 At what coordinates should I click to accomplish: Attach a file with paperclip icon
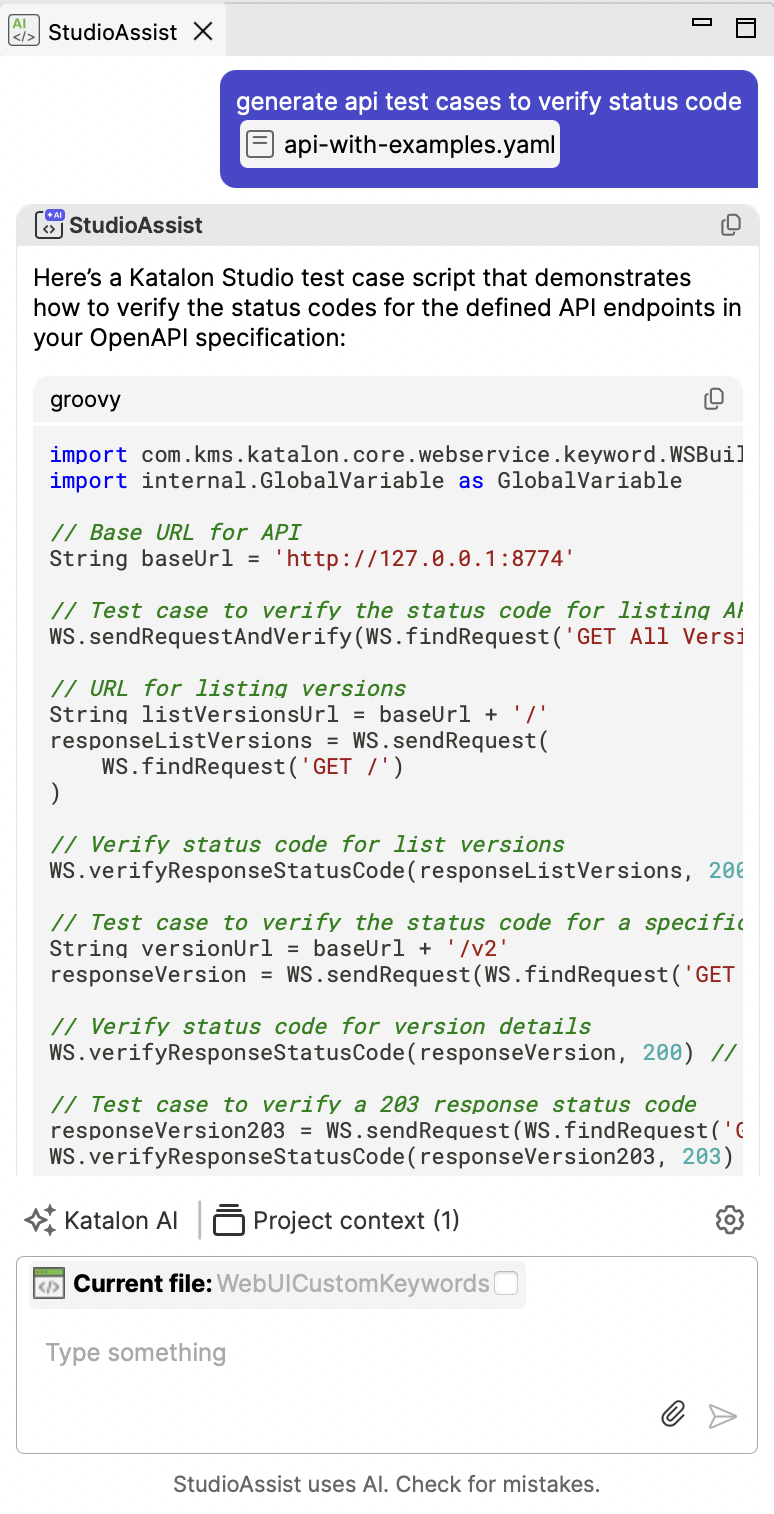pyautogui.click(x=674, y=1414)
